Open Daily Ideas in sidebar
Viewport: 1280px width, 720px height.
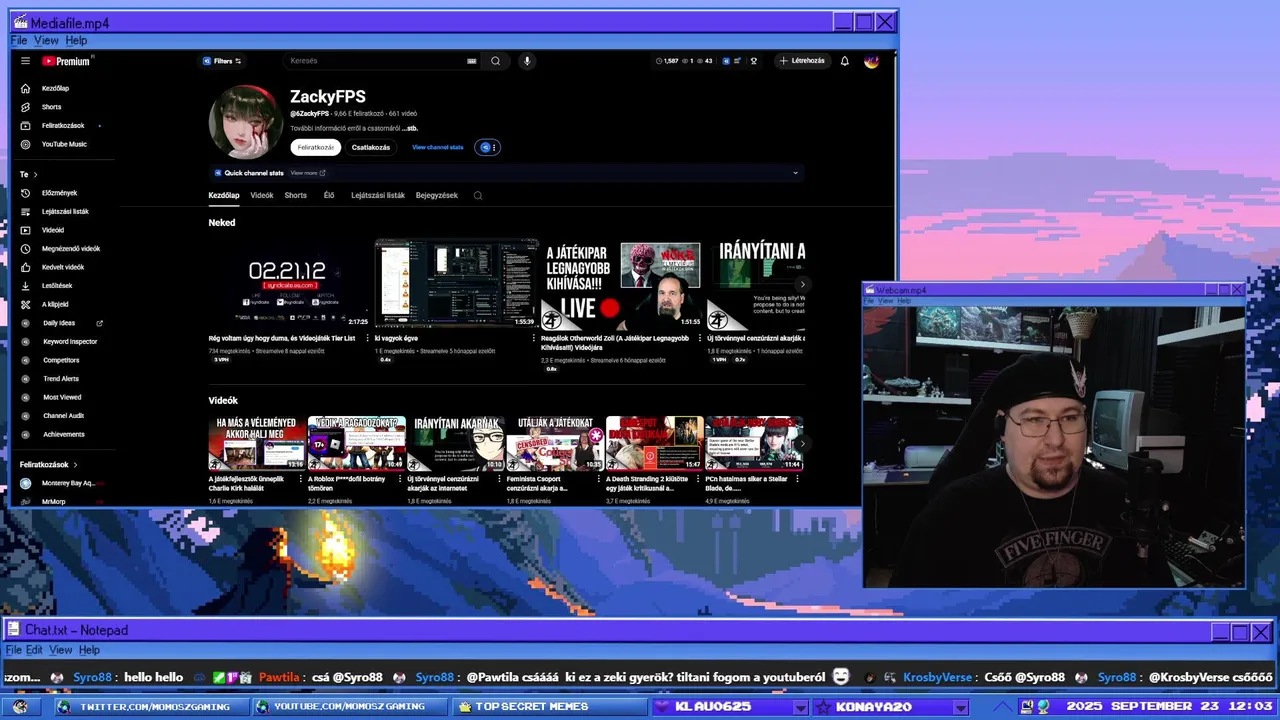click(59, 323)
